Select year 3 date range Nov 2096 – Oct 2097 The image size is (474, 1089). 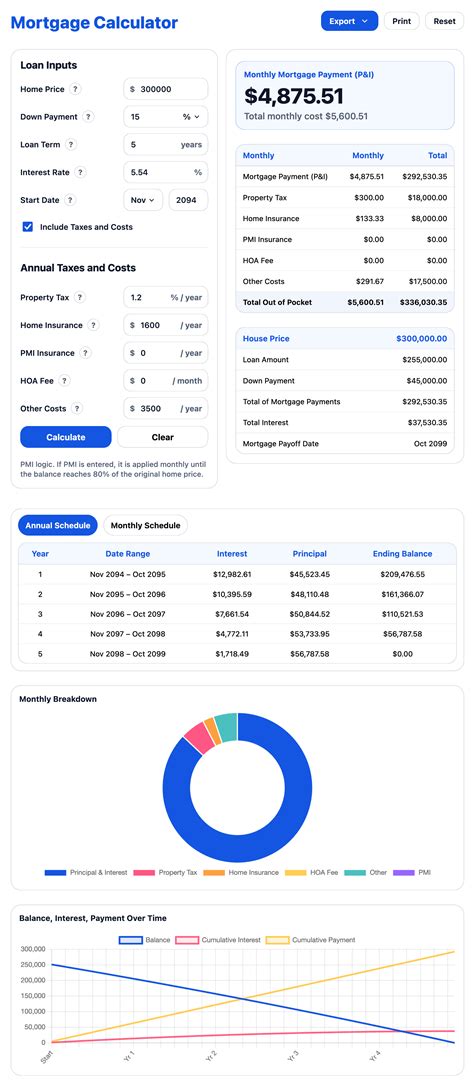click(x=128, y=614)
